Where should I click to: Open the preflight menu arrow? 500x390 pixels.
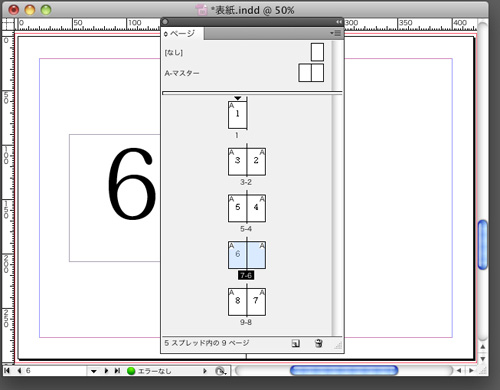tap(205, 371)
